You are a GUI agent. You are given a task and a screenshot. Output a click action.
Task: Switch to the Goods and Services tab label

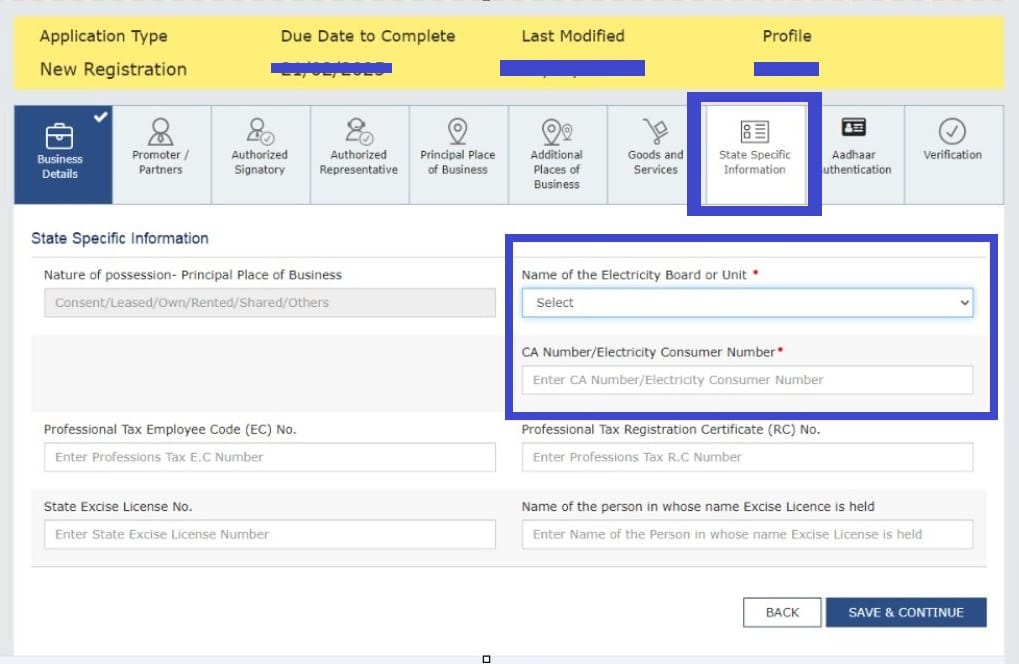(656, 162)
